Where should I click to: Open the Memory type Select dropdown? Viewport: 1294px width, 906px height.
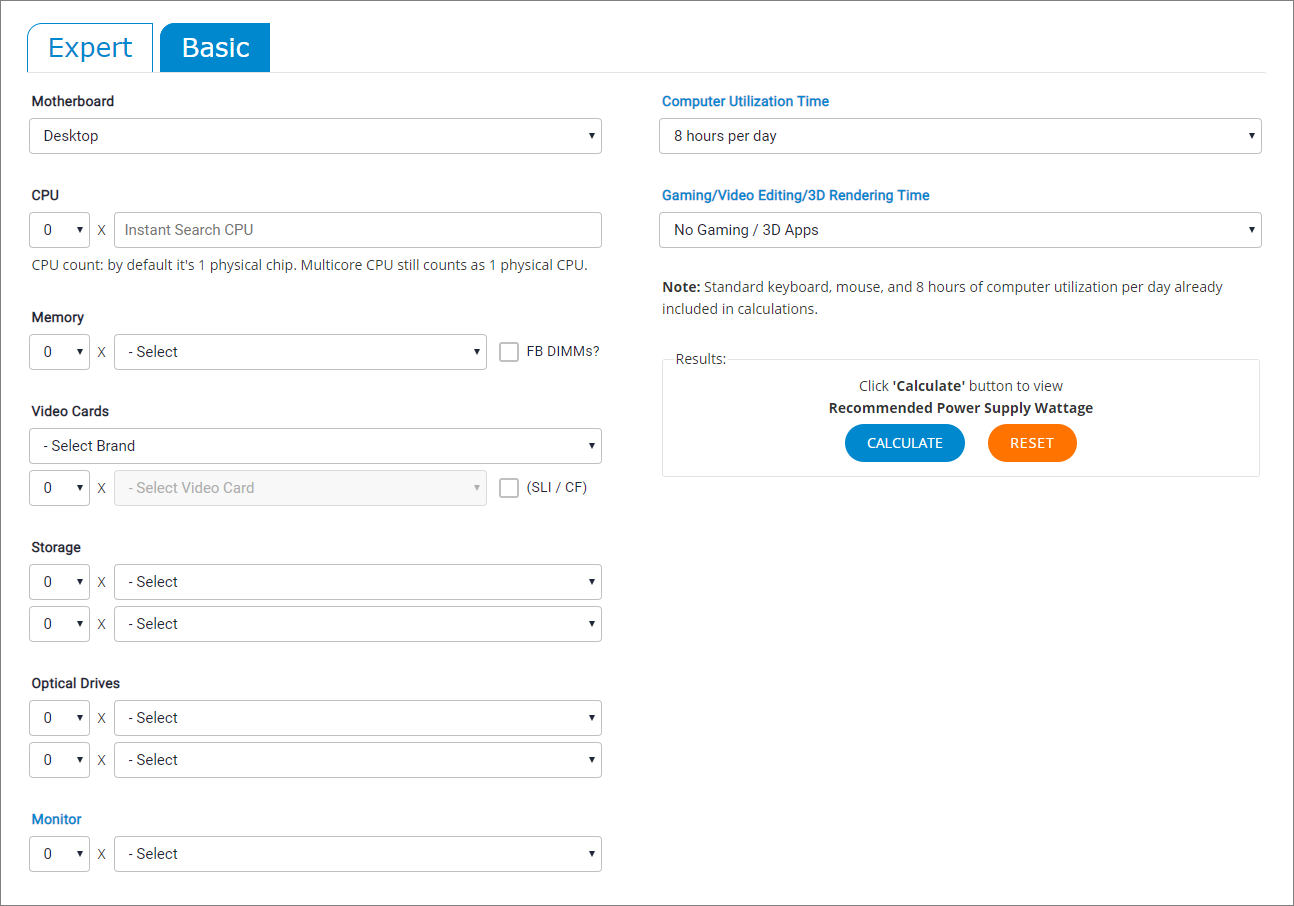300,352
